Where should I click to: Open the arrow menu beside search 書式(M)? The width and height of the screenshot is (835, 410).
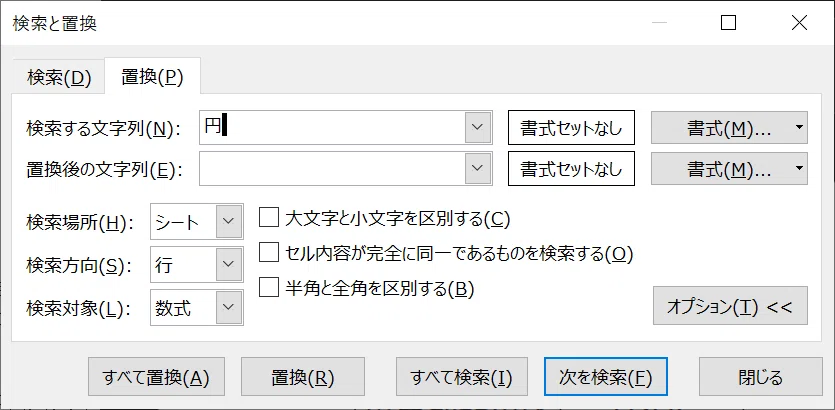[x=799, y=127]
